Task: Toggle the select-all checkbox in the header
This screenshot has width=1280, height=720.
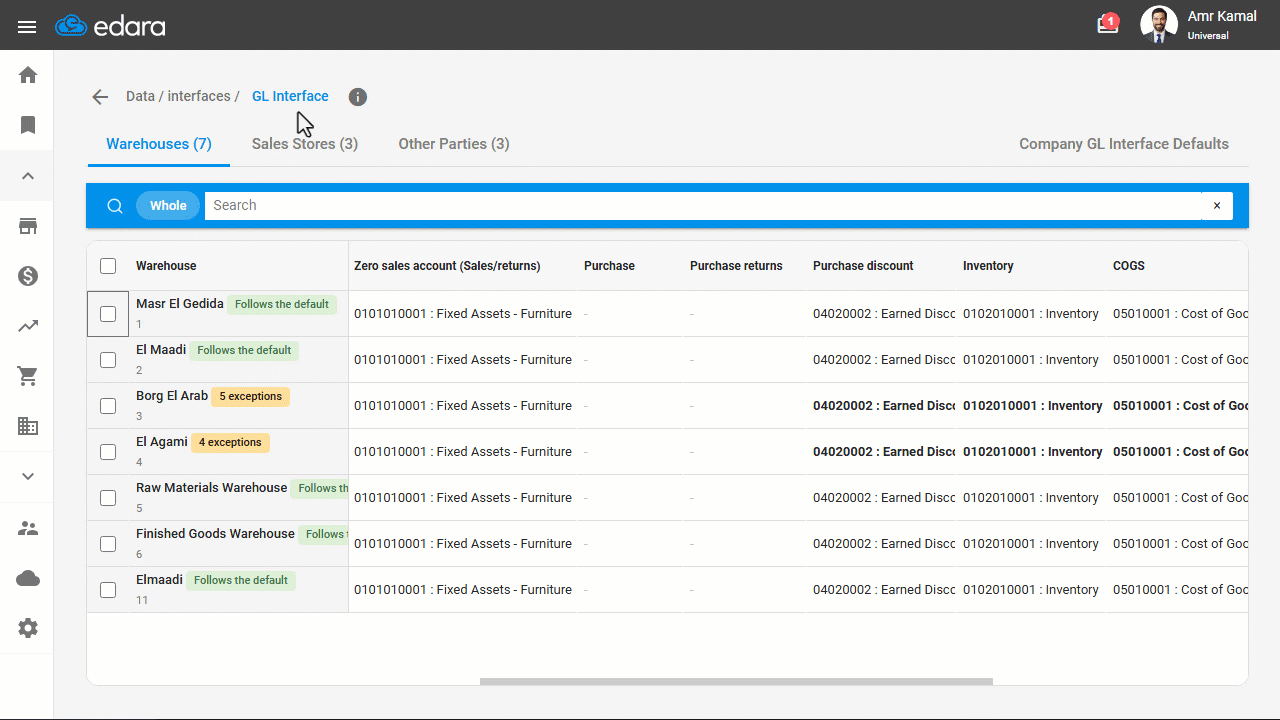Action: click(x=108, y=266)
